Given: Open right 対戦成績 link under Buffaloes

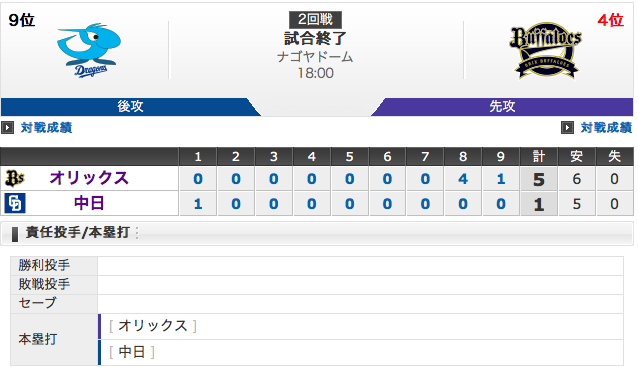Looking at the screenshot, I should point(606,128).
